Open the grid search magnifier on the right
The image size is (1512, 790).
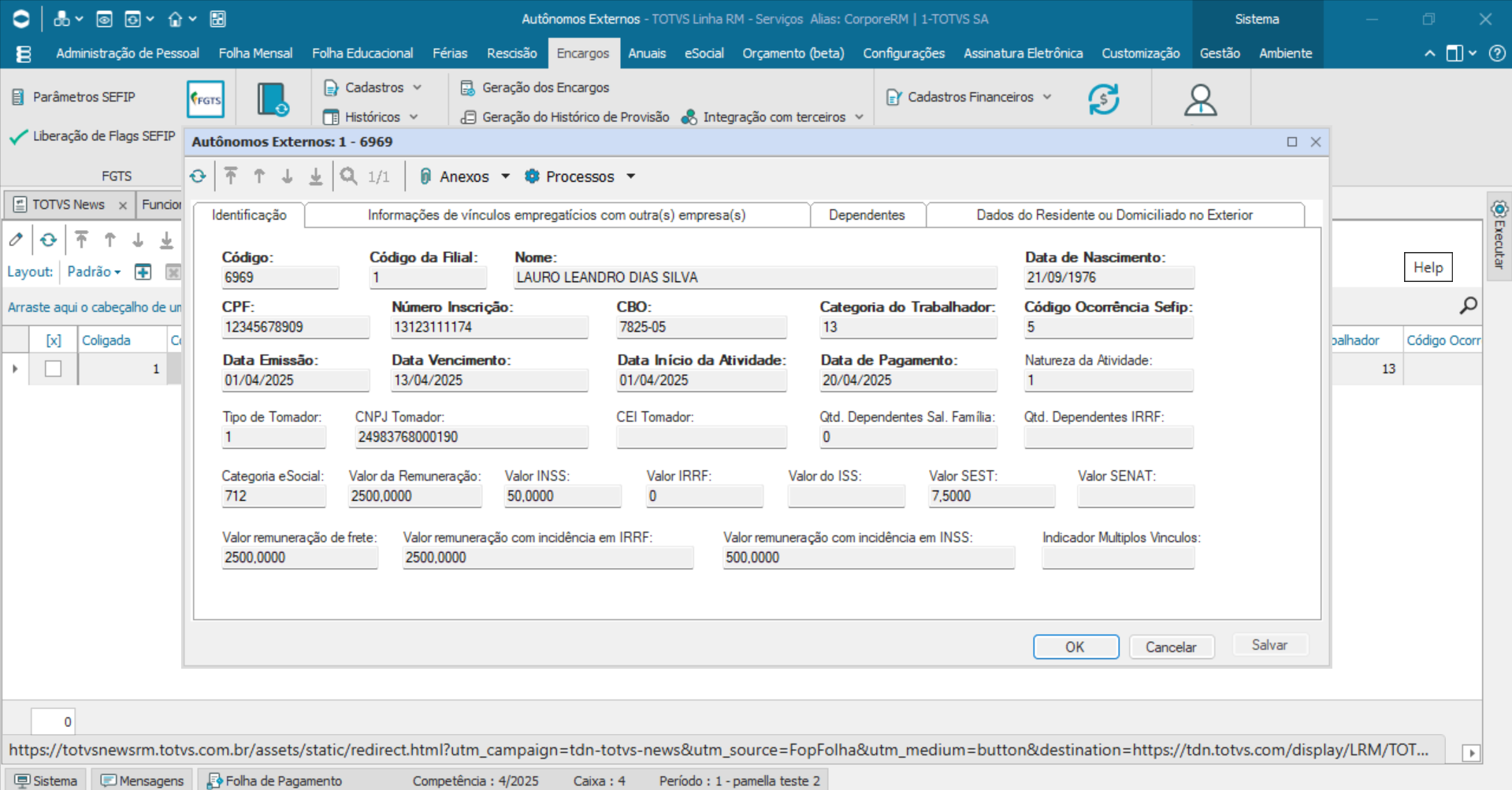click(1468, 306)
